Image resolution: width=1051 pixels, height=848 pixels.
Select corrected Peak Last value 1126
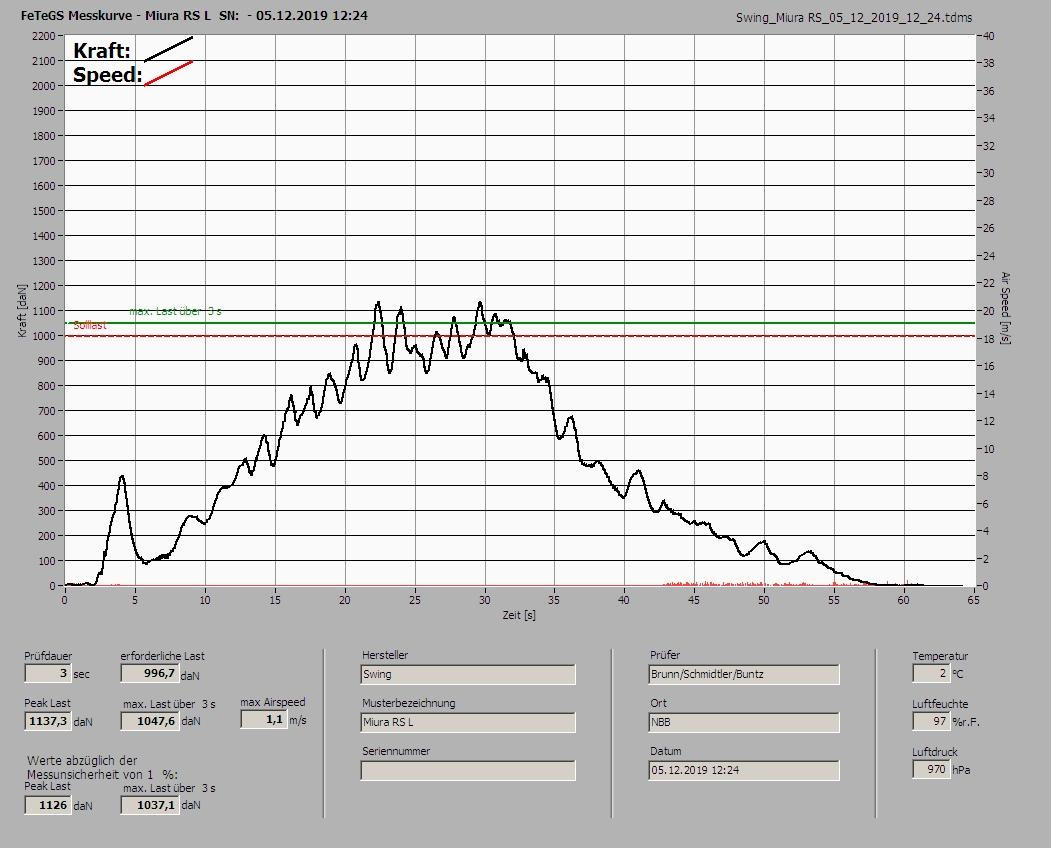48,805
